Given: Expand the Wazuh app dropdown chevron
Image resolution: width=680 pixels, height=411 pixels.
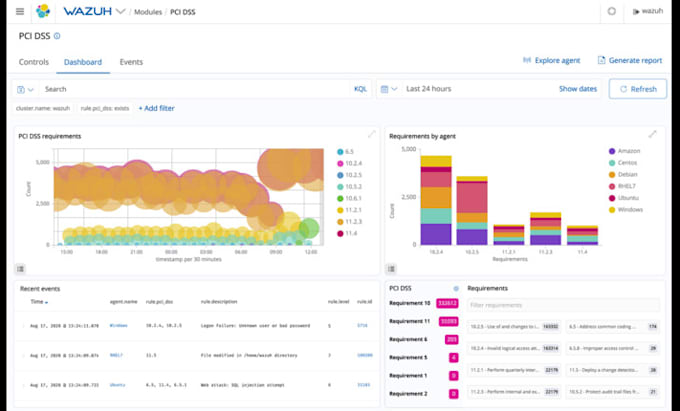Looking at the screenshot, I should pos(121,11).
